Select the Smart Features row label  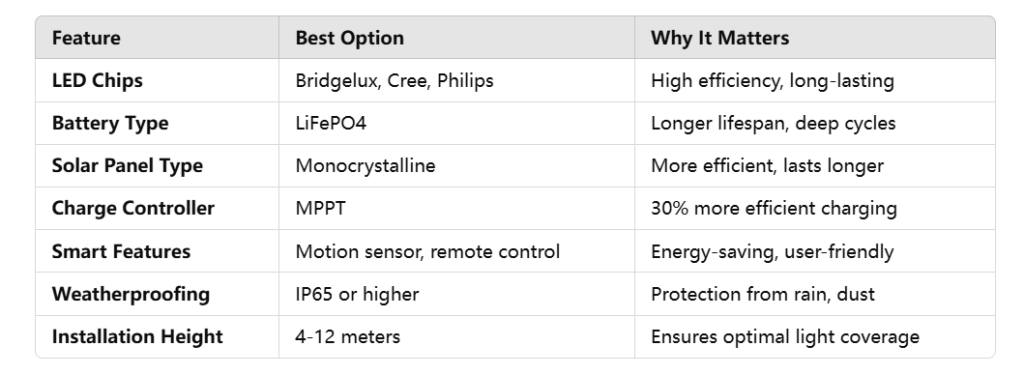pyautogui.click(x=121, y=252)
